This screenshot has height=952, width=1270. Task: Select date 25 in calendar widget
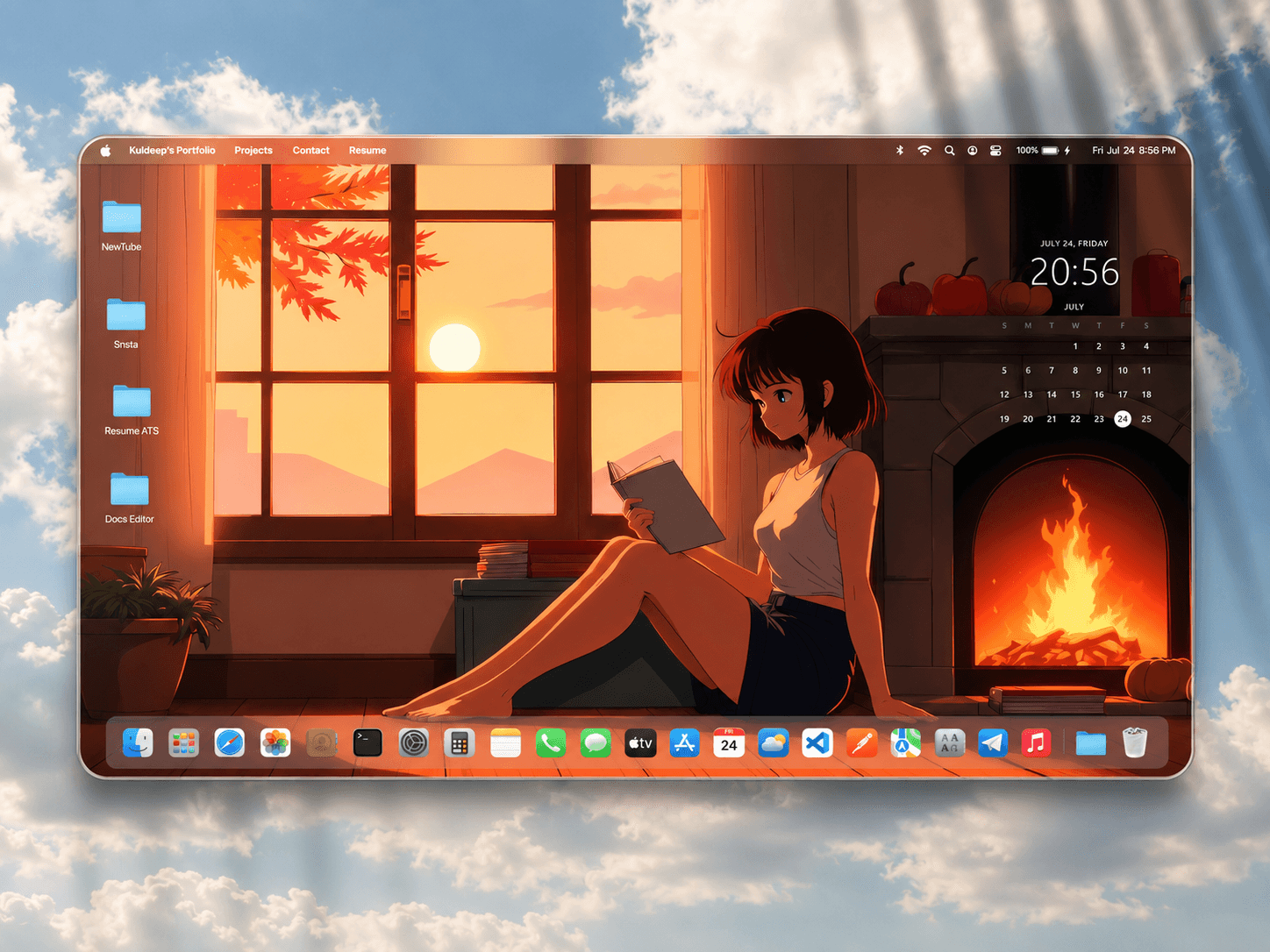1146,419
